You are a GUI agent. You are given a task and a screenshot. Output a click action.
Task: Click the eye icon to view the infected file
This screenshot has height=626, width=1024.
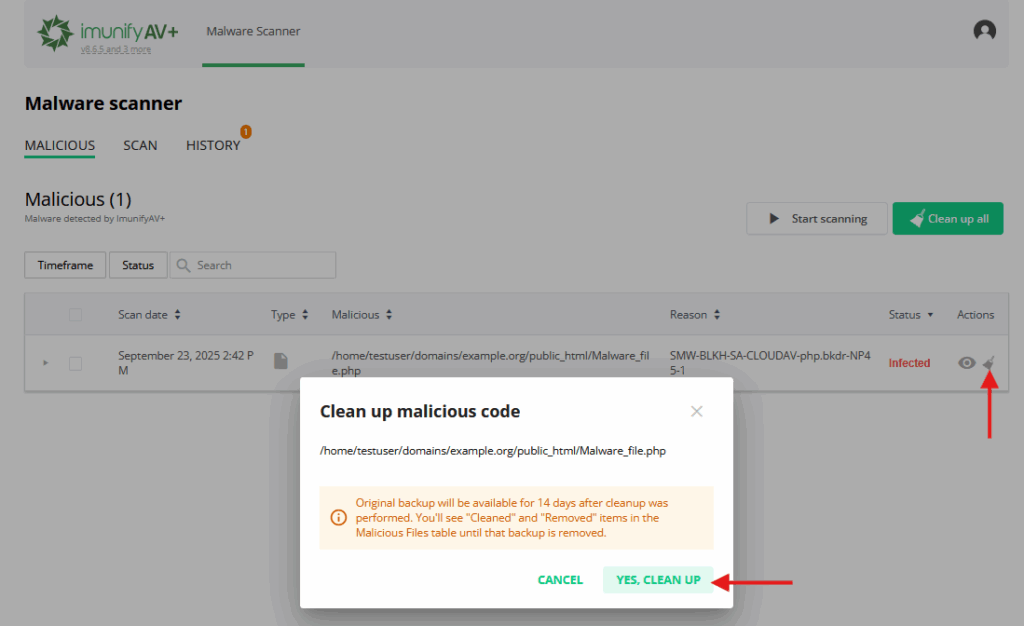coord(966,363)
